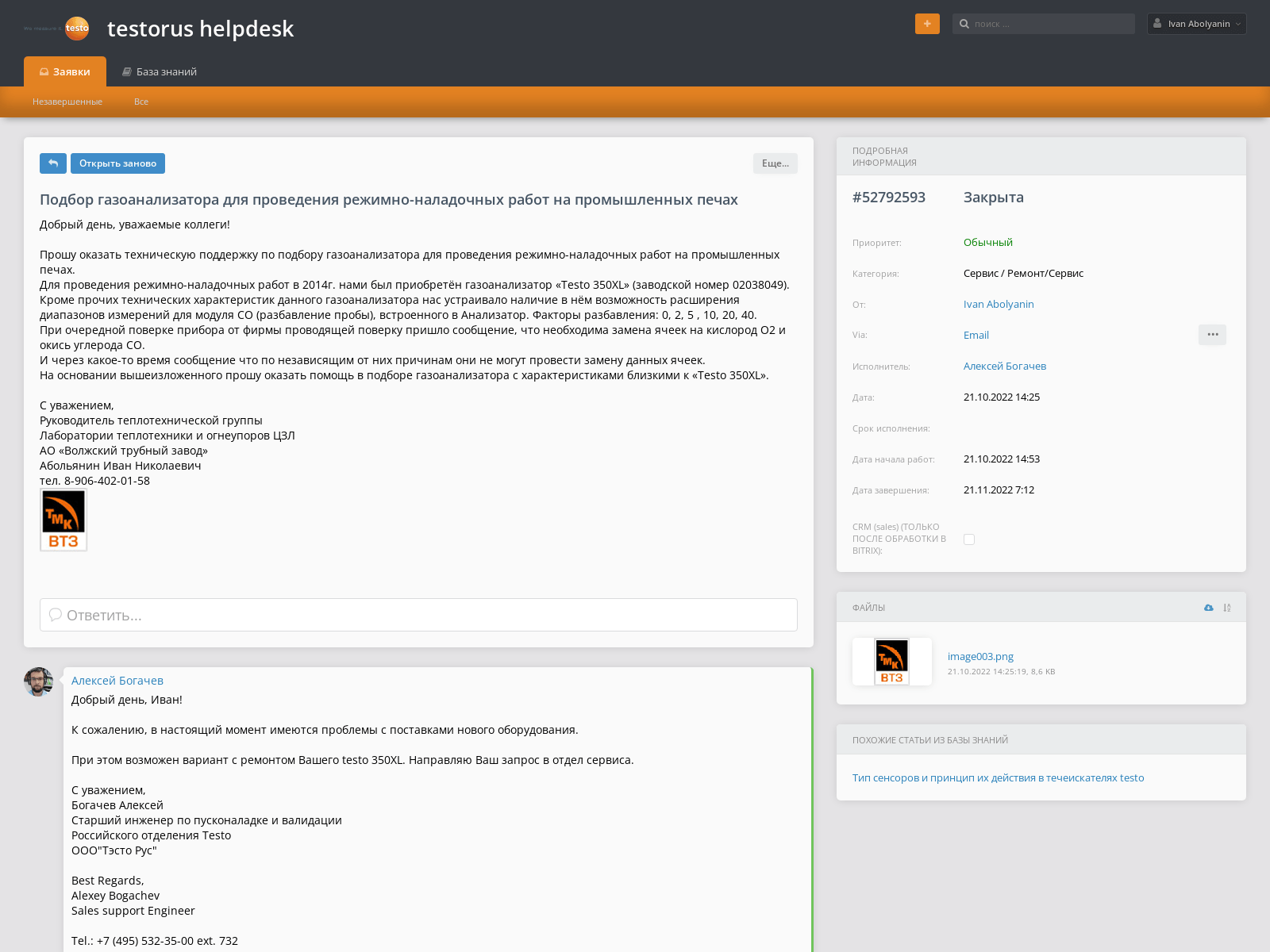Click the Открыть заново button
The height and width of the screenshot is (952, 1270).
117,163
